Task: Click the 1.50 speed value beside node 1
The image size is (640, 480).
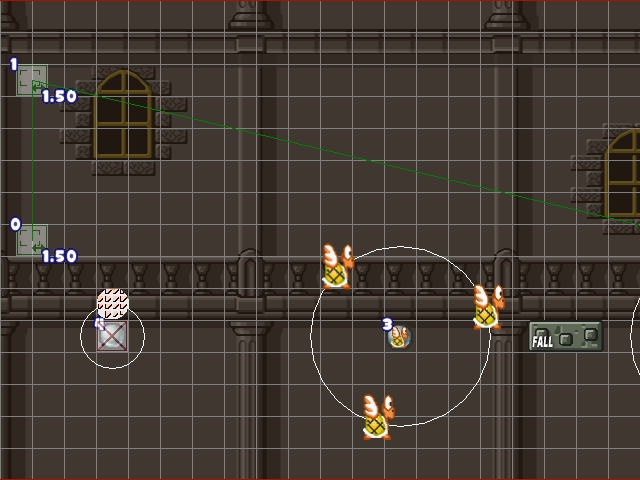Action: [x=59, y=96]
